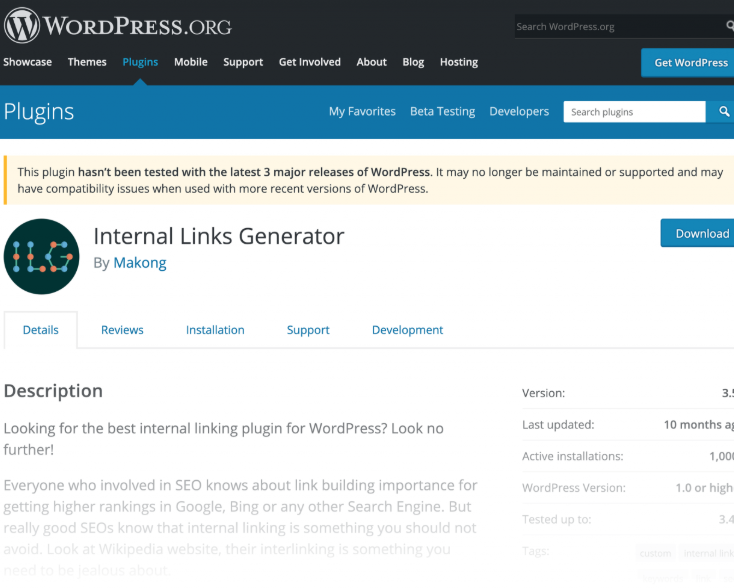Go to the About page
This screenshot has width=734, height=588.
[x=372, y=62]
